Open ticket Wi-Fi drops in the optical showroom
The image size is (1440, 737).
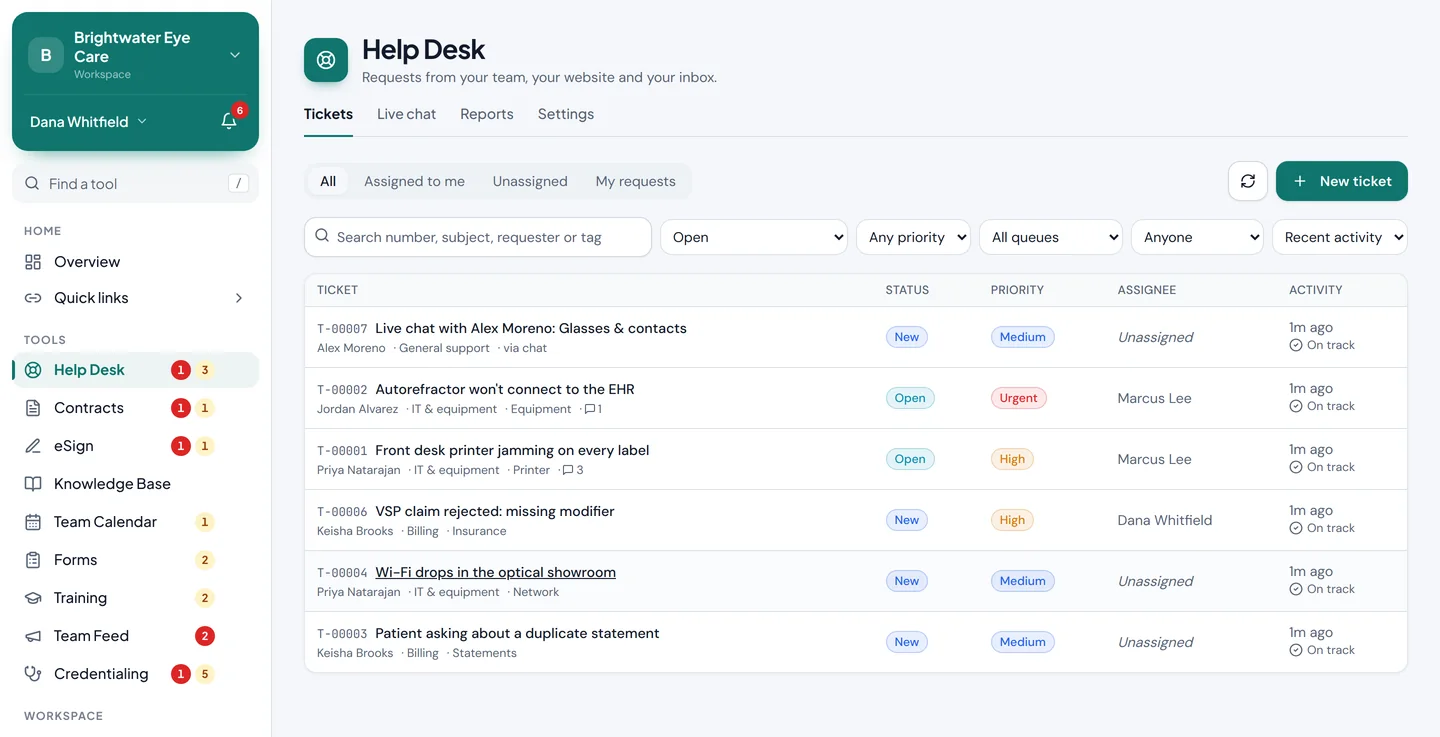pos(495,572)
